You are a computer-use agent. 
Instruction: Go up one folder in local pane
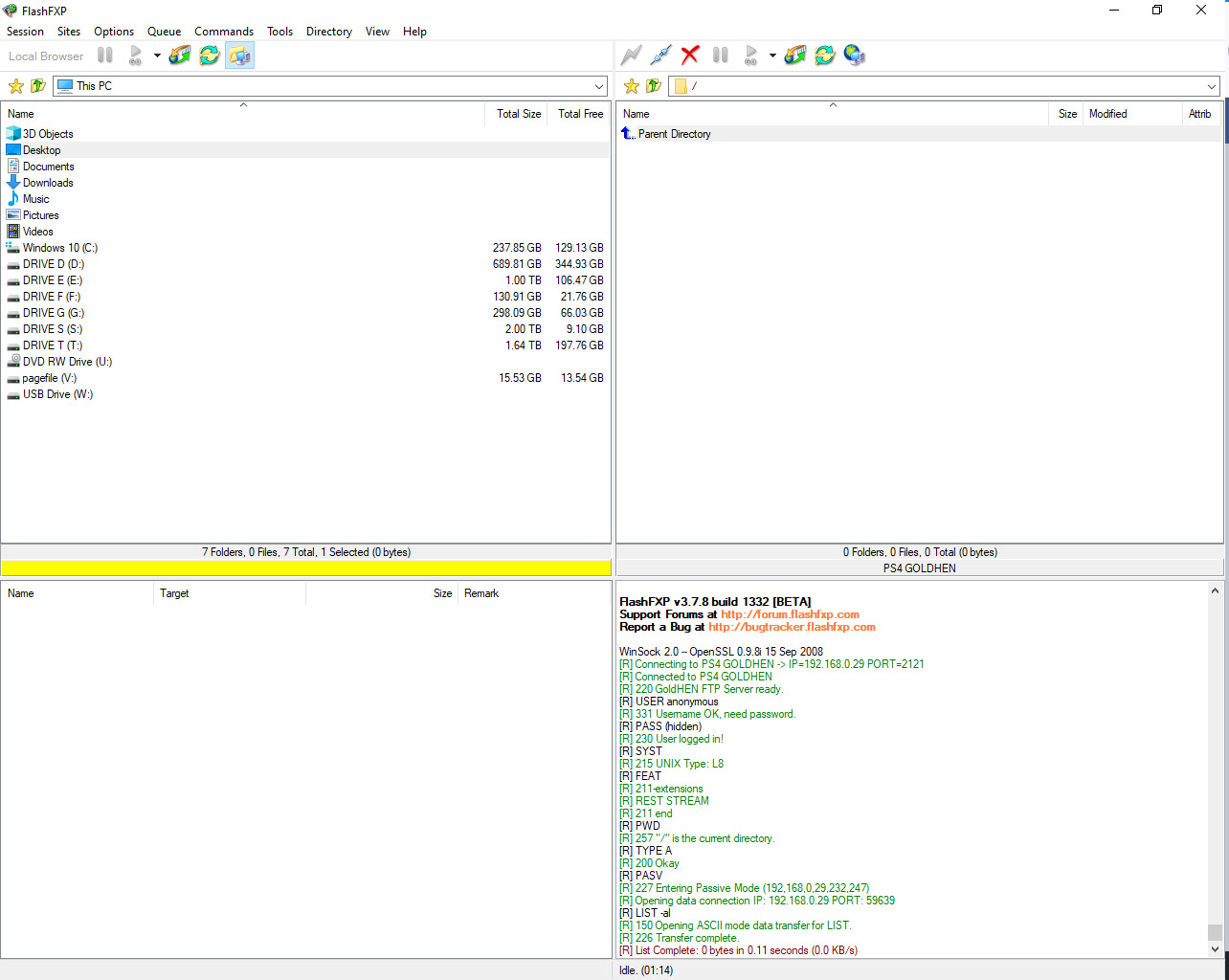38,86
